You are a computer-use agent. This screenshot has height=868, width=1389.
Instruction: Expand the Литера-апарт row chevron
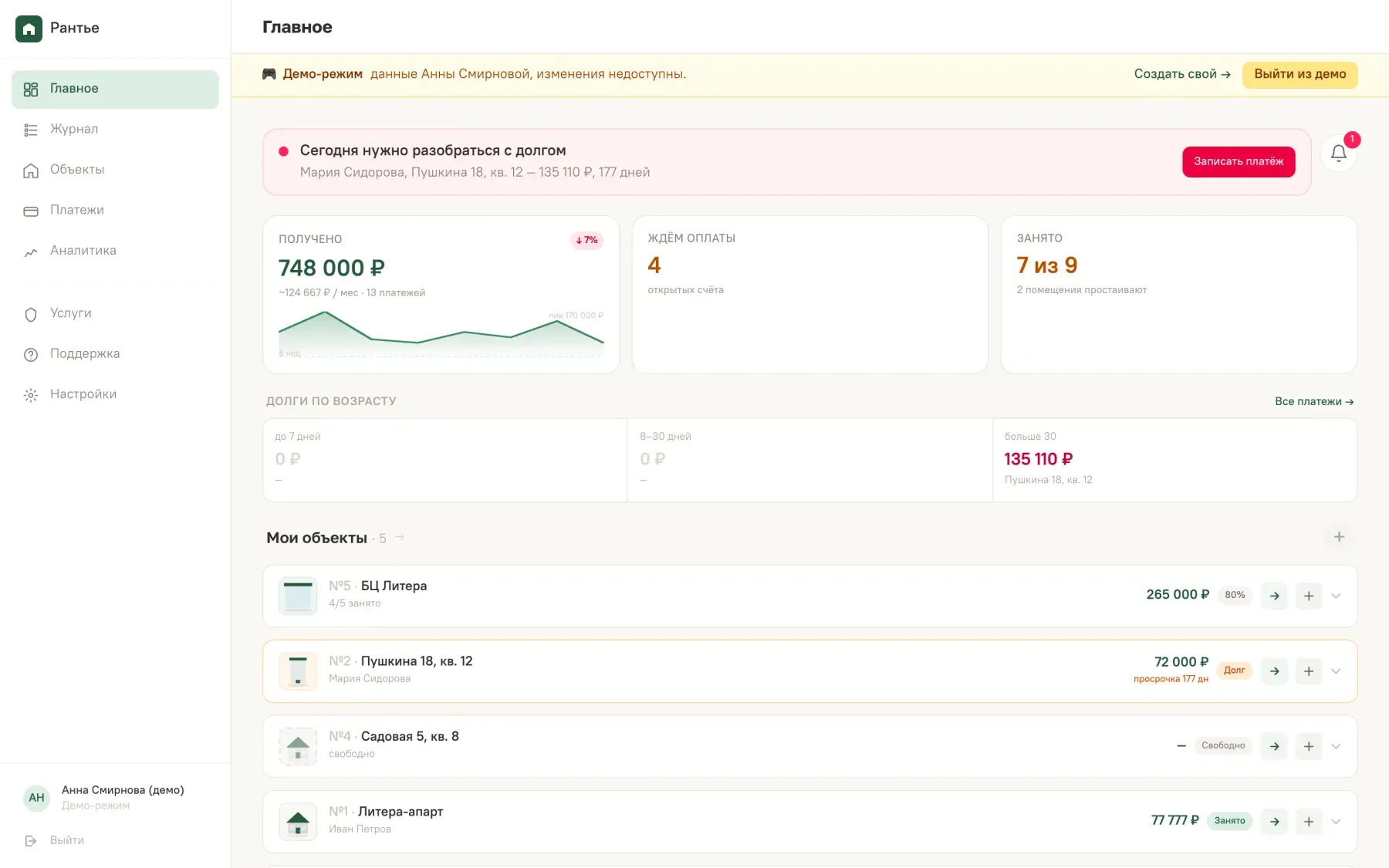pos(1337,822)
